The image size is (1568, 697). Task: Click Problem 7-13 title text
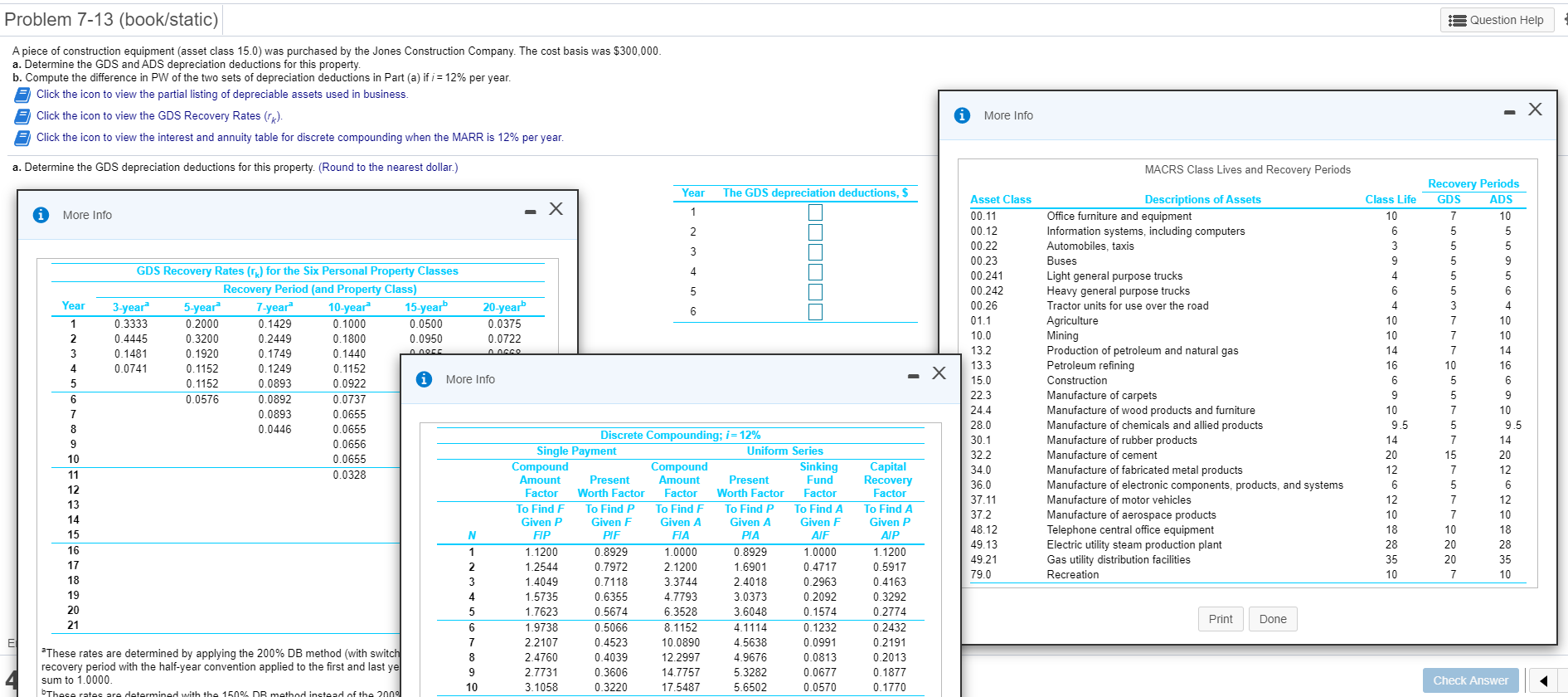click(112, 20)
